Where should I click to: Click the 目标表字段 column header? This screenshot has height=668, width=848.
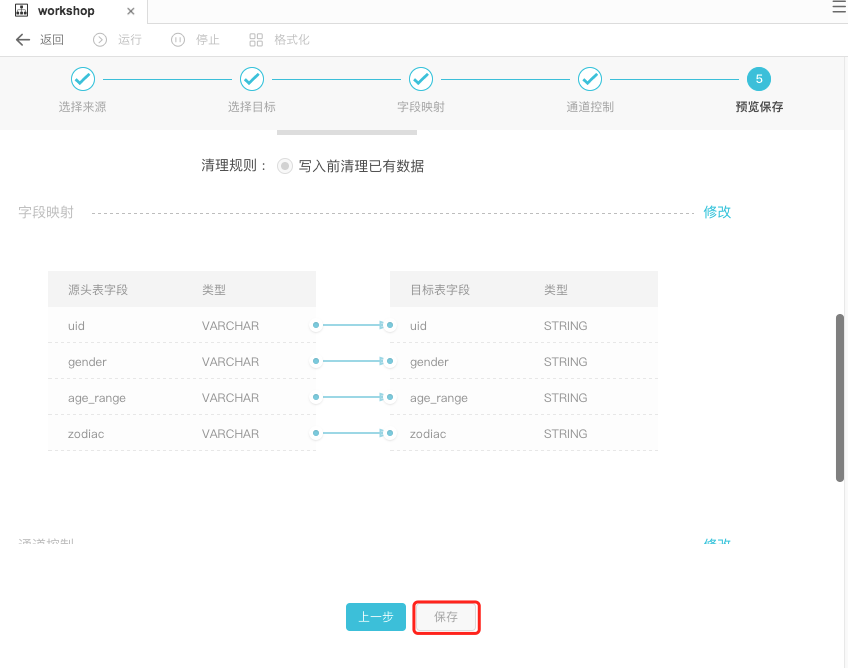click(x=440, y=289)
